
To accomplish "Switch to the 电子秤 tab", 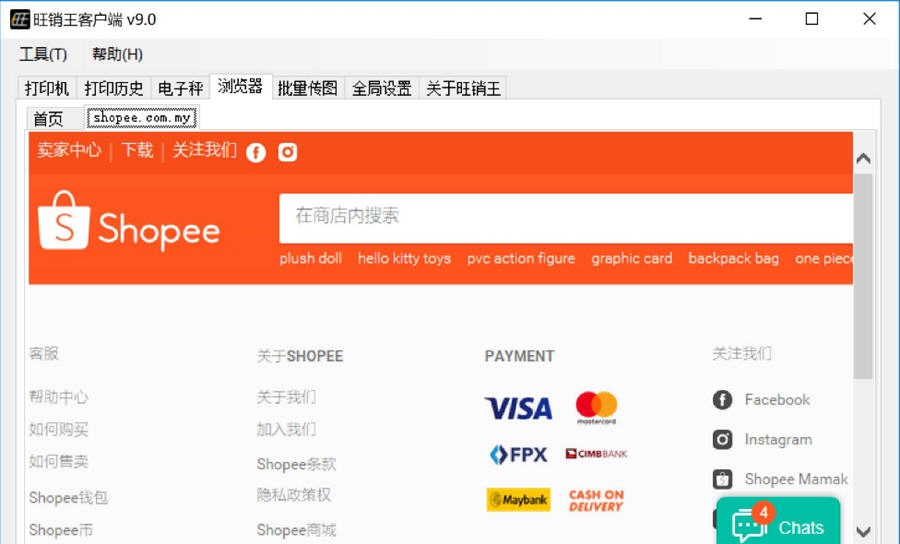I will pos(180,88).
